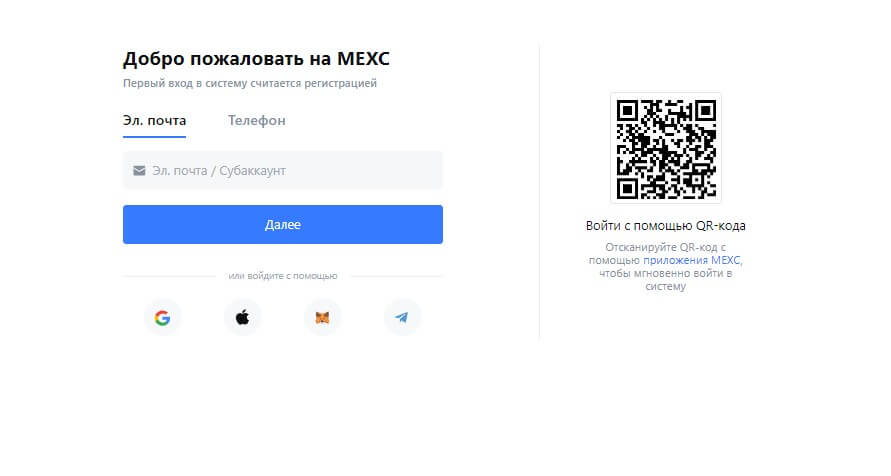
Task: Click the top-left square marker of the QR code
Action: click(627, 111)
